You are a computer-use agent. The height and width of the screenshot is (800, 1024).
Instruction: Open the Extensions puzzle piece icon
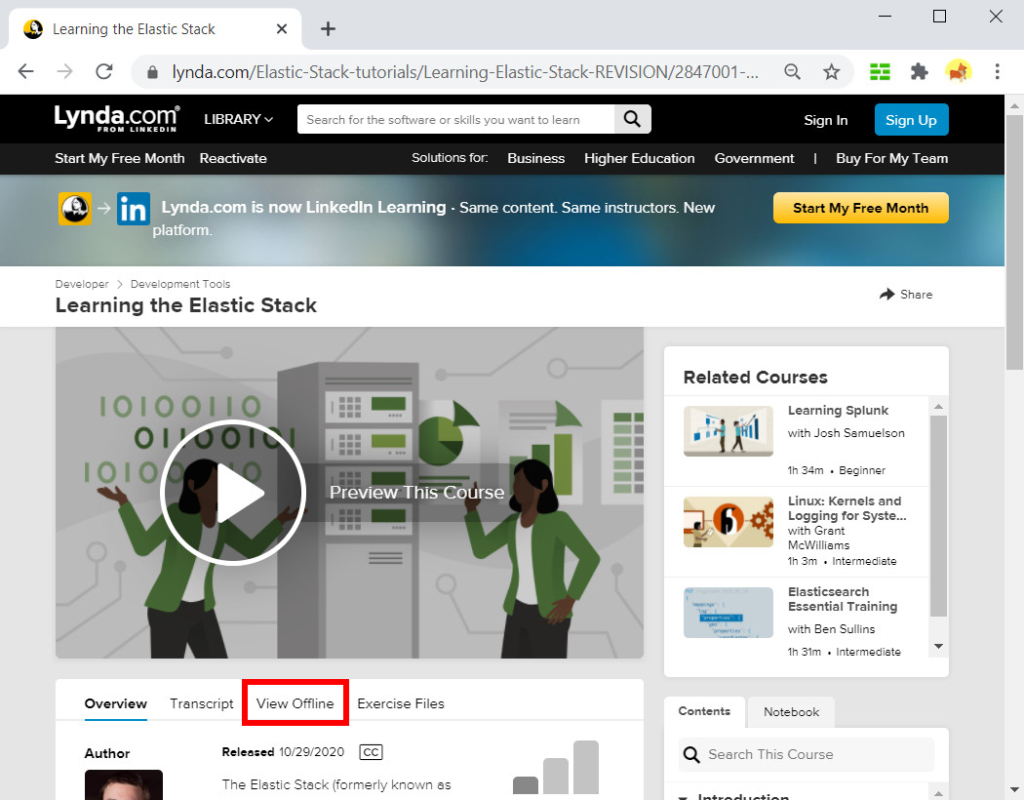pos(919,71)
